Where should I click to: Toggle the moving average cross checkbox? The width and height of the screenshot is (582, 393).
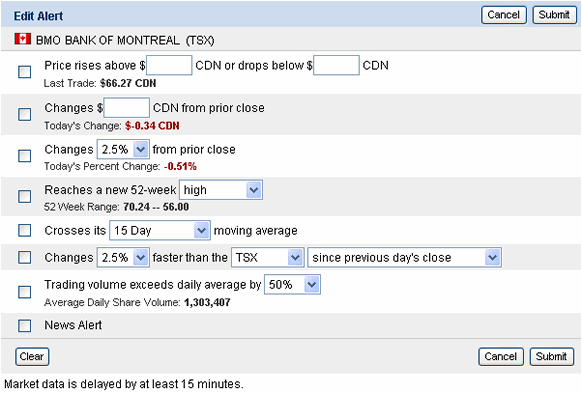point(24,230)
